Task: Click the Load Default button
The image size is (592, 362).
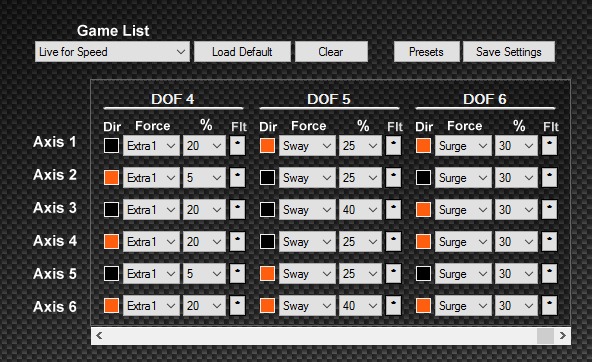Action: (242, 52)
